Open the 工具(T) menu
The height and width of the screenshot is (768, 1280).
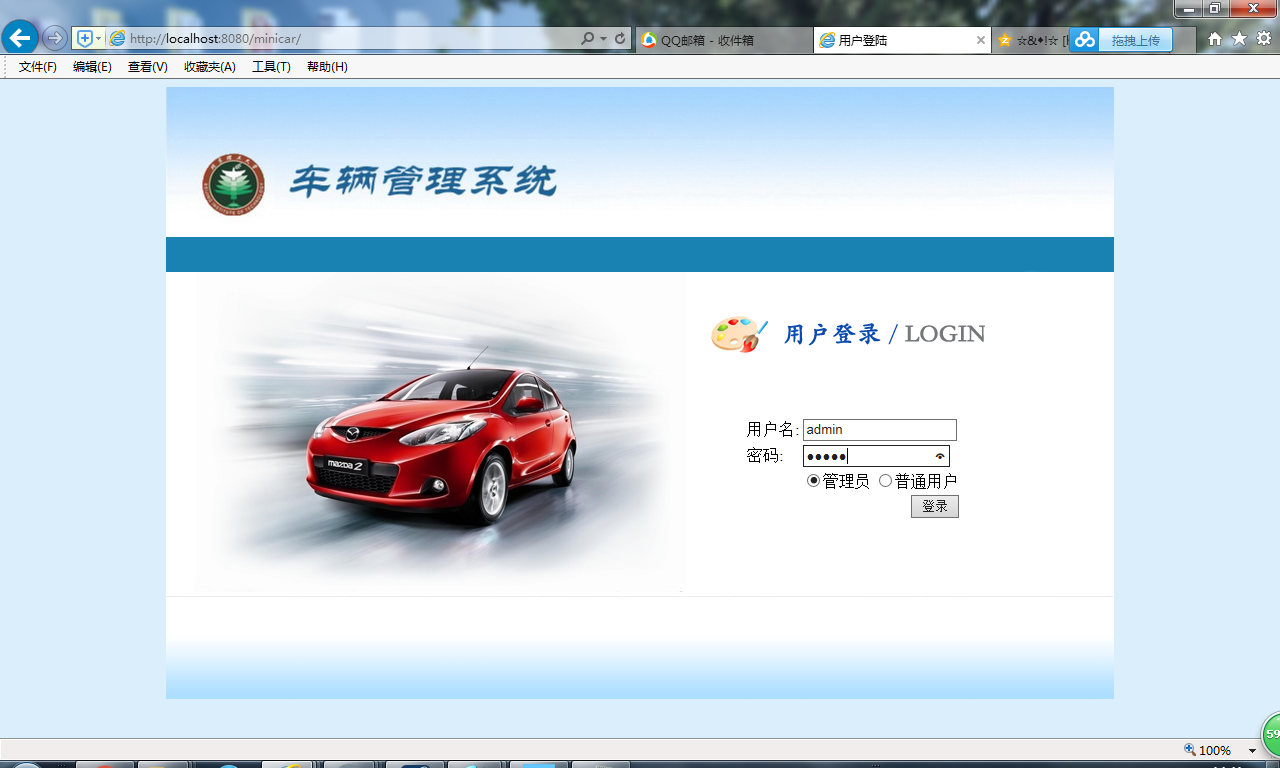click(x=270, y=66)
